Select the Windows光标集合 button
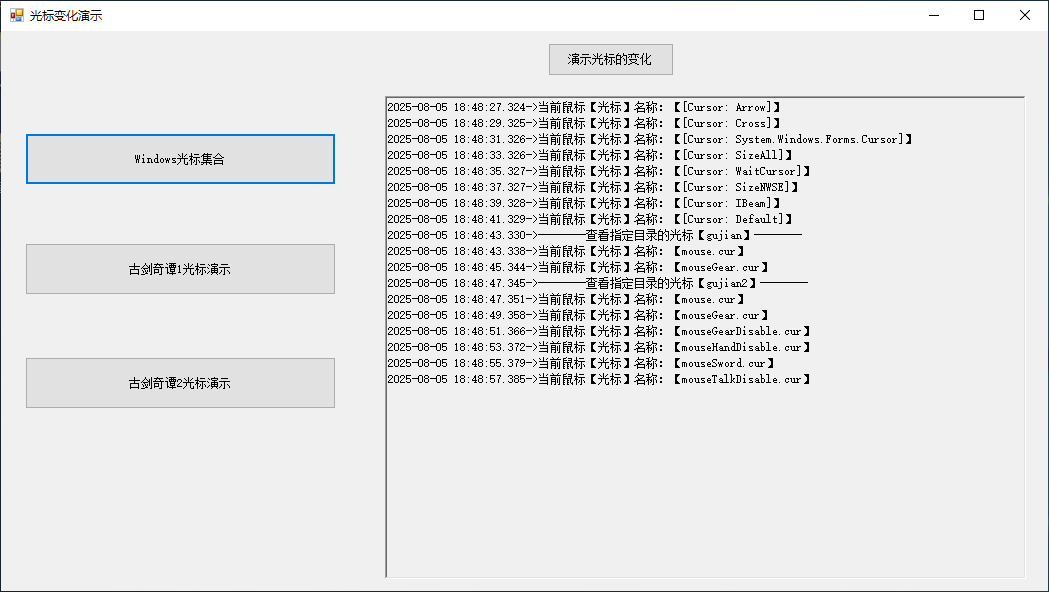Viewport: 1049px width, 592px height. 180,158
